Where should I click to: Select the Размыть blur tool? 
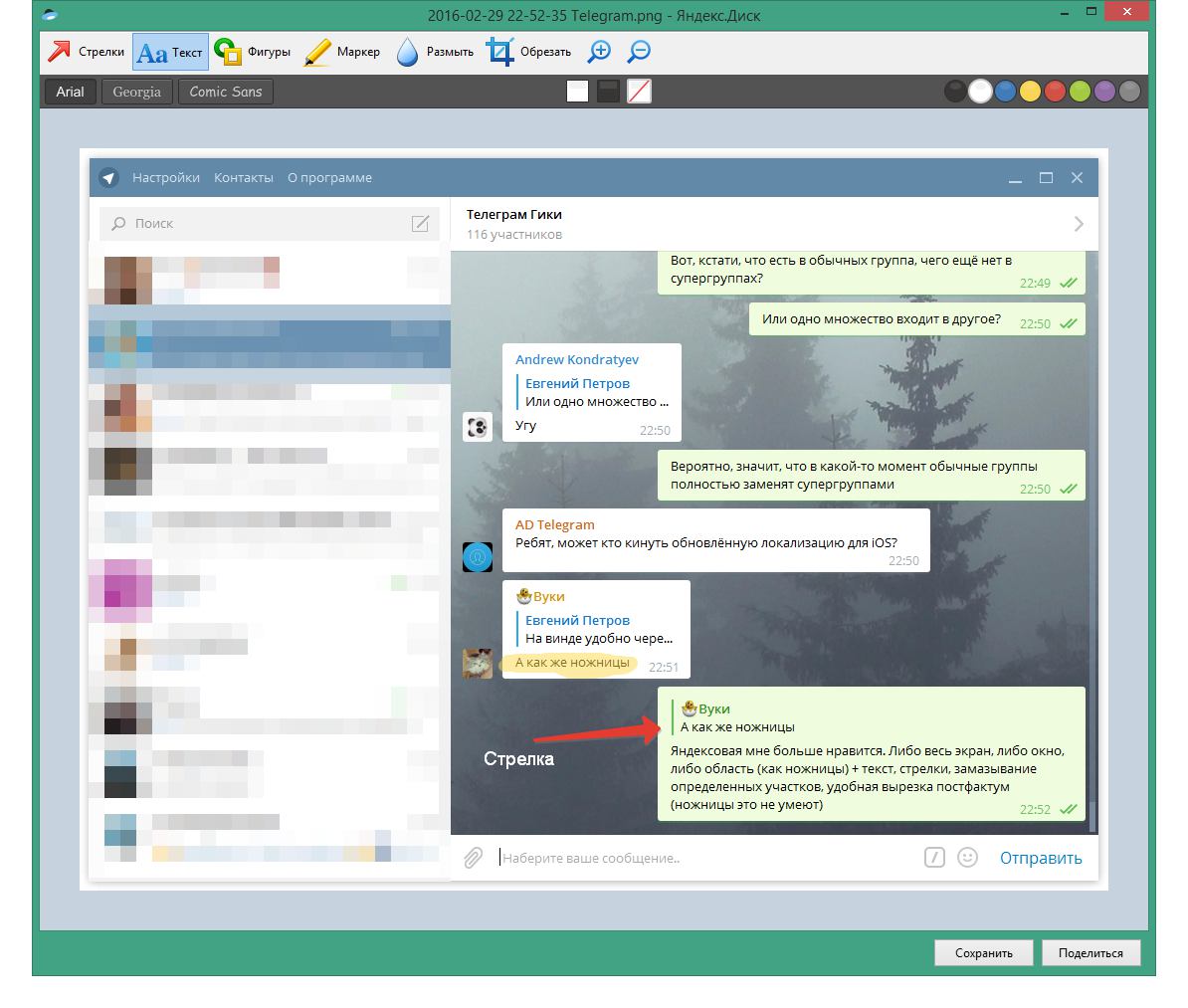tap(436, 52)
